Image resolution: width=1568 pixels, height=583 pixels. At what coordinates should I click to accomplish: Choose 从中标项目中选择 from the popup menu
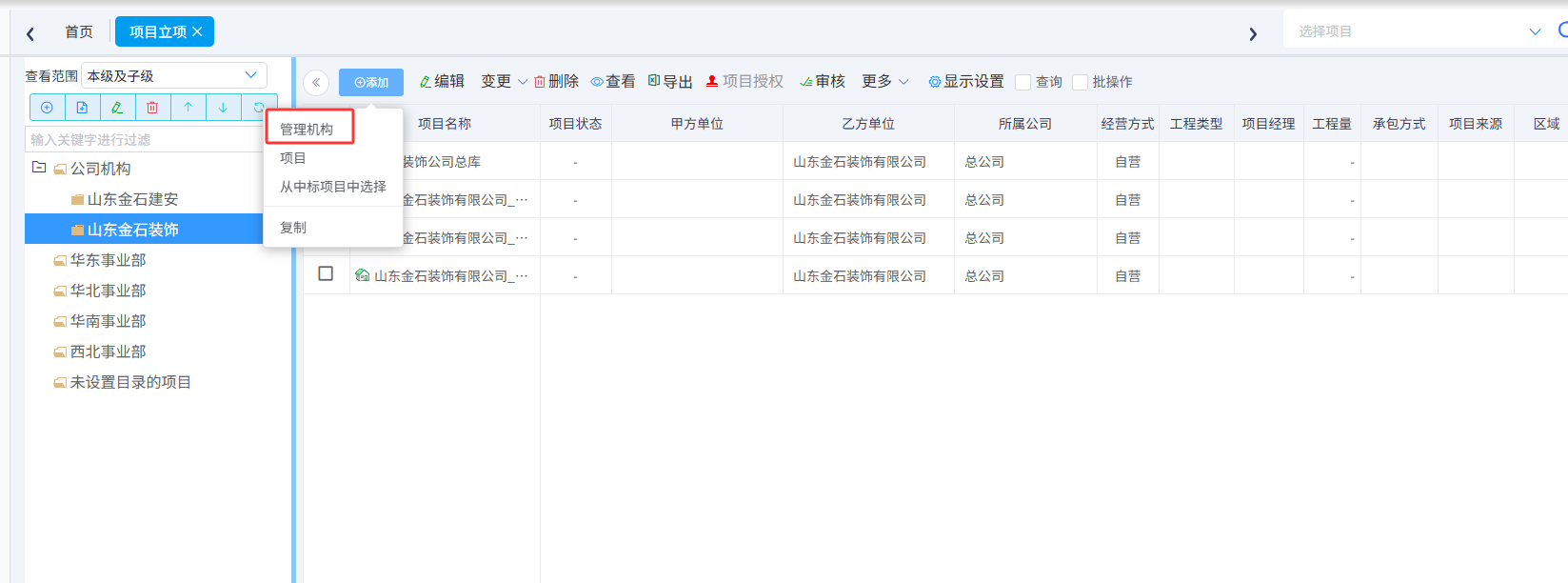[x=333, y=187]
